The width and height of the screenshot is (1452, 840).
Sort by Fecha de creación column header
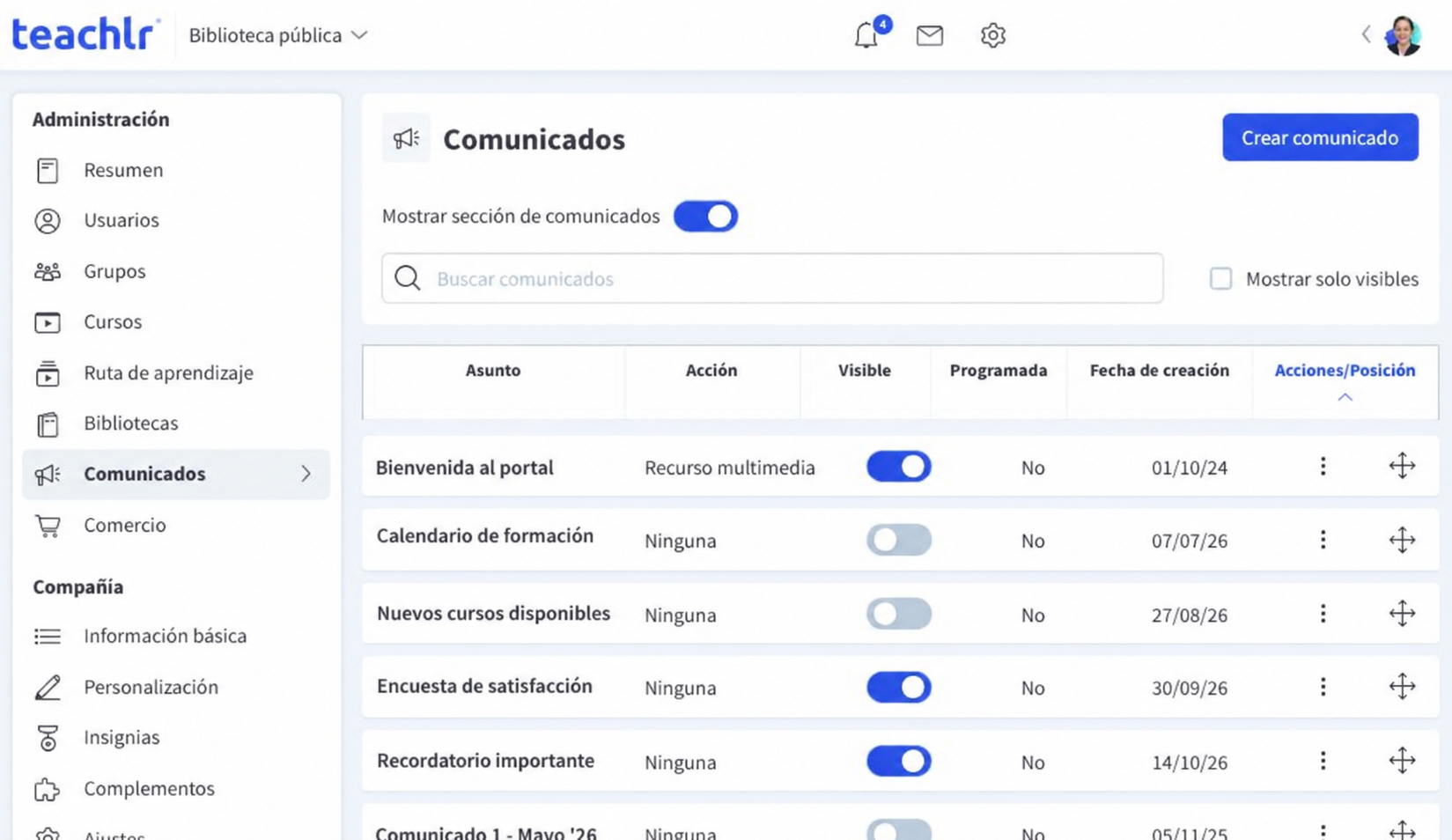1159,371
